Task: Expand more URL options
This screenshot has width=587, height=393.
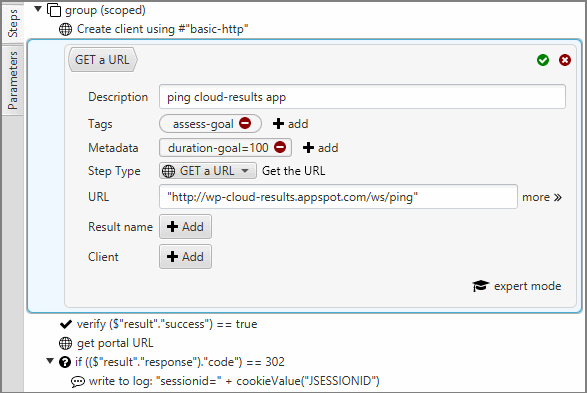Action: pos(542,197)
